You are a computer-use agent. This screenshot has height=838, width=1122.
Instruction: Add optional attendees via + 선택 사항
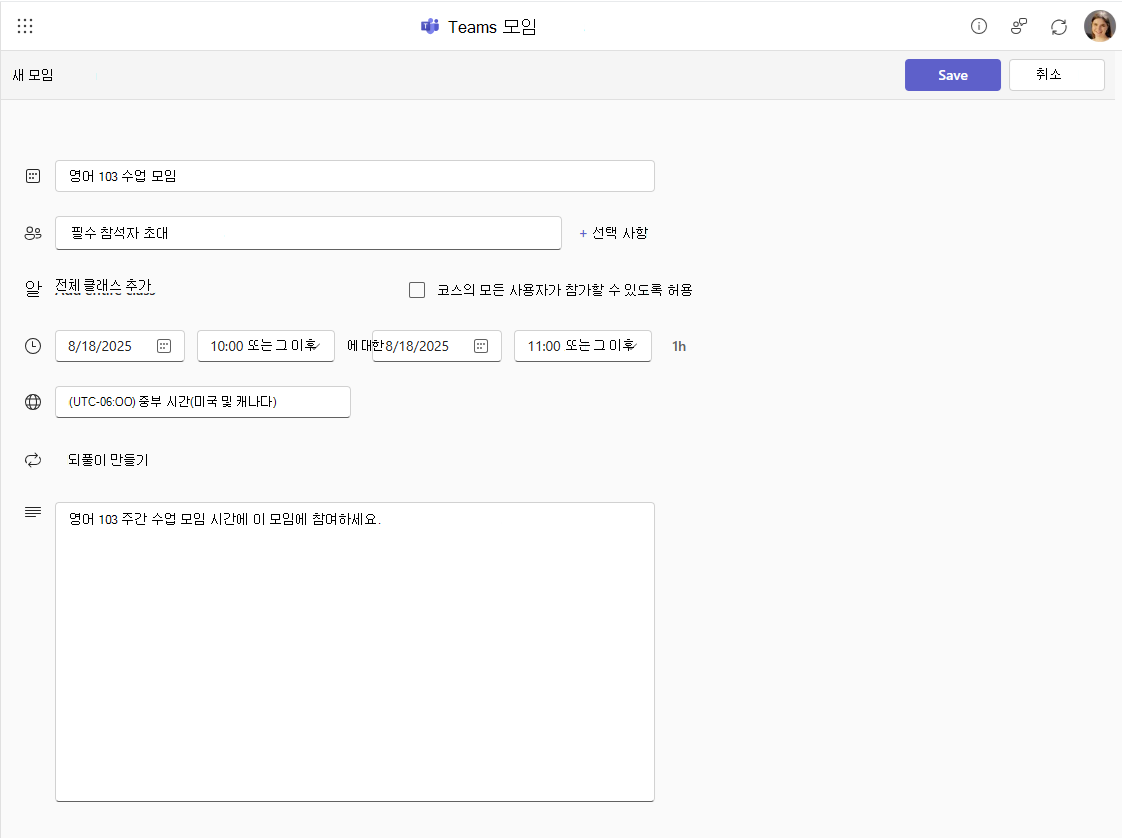tap(613, 233)
